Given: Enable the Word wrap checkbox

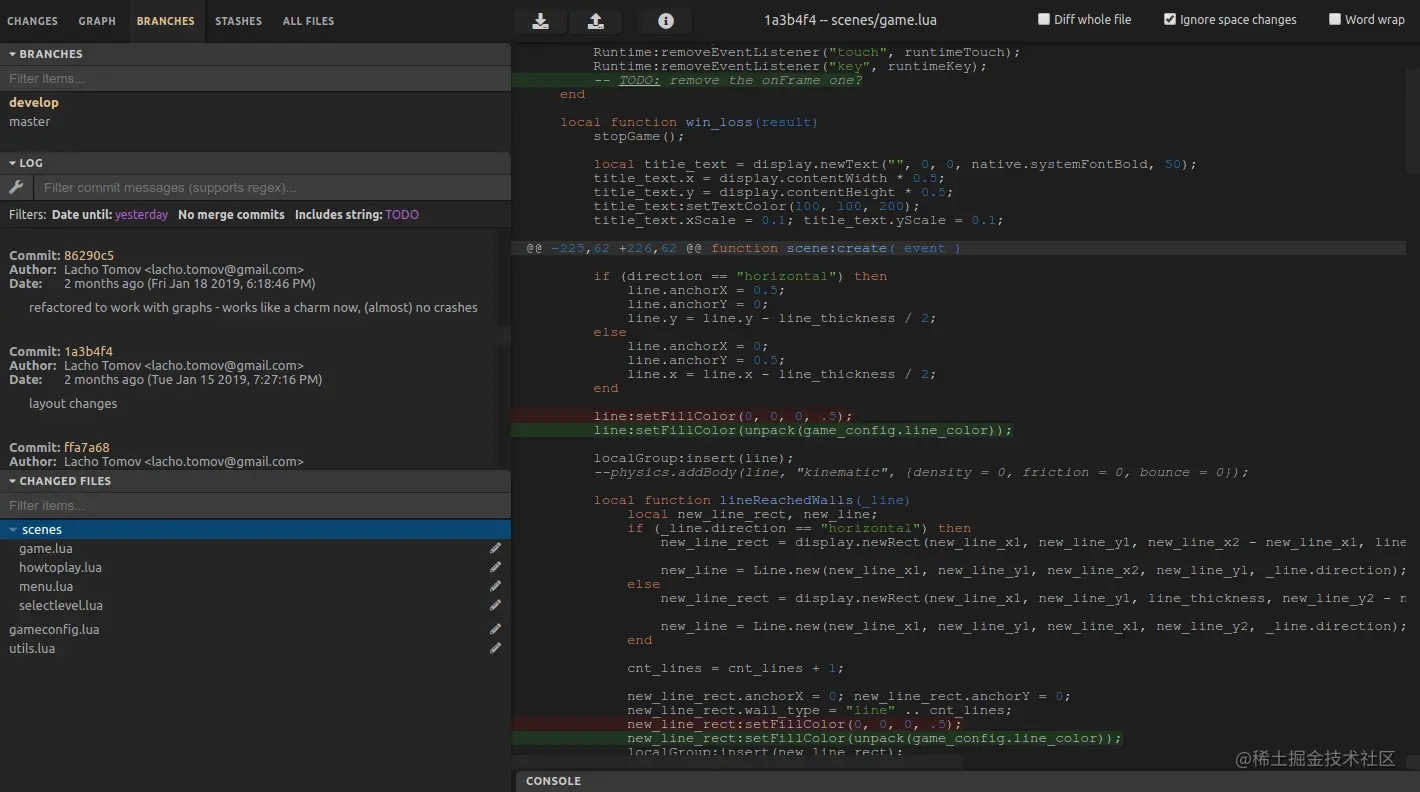Looking at the screenshot, I should pos(1335,19).
